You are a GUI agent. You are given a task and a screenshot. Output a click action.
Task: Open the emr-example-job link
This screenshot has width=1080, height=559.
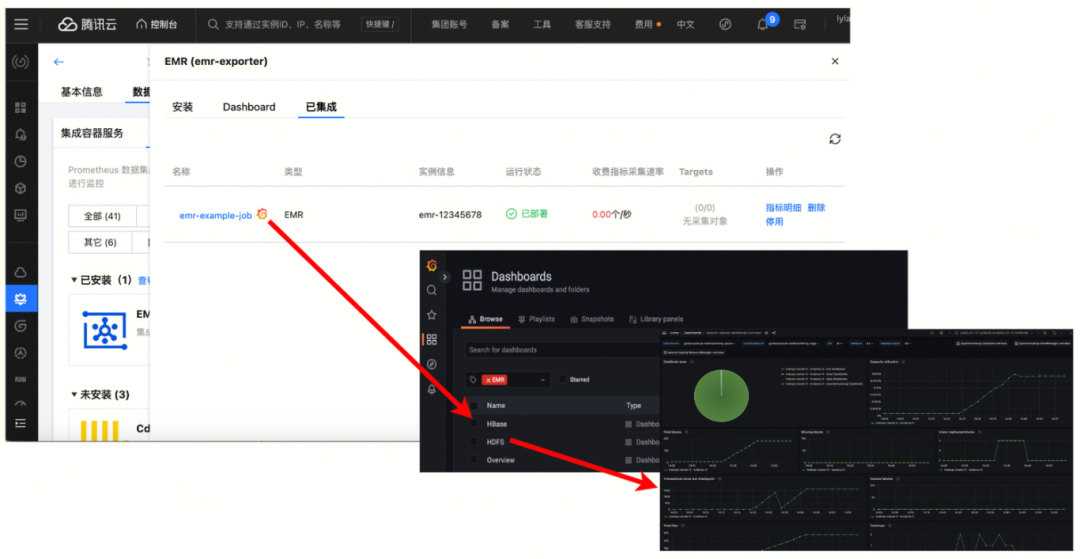tap(216, 215)
